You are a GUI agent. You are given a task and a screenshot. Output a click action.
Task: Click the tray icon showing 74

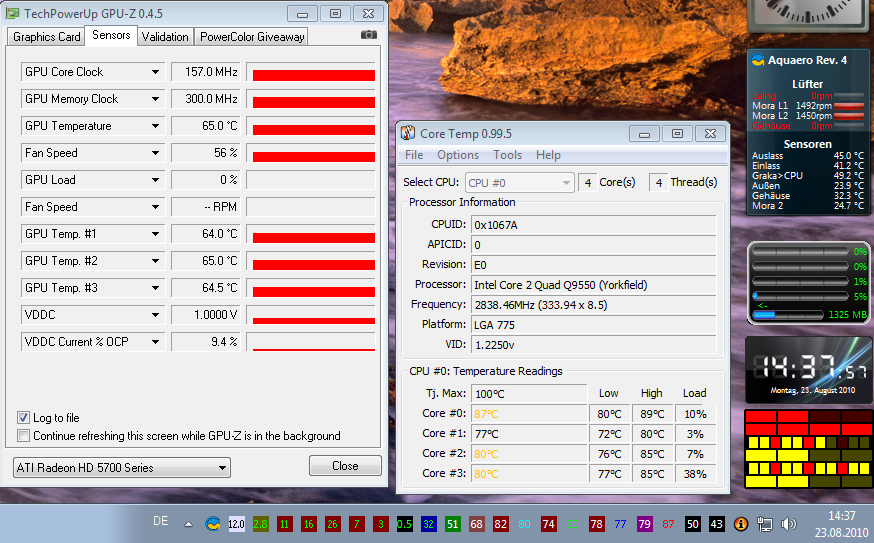click(548, 524)
